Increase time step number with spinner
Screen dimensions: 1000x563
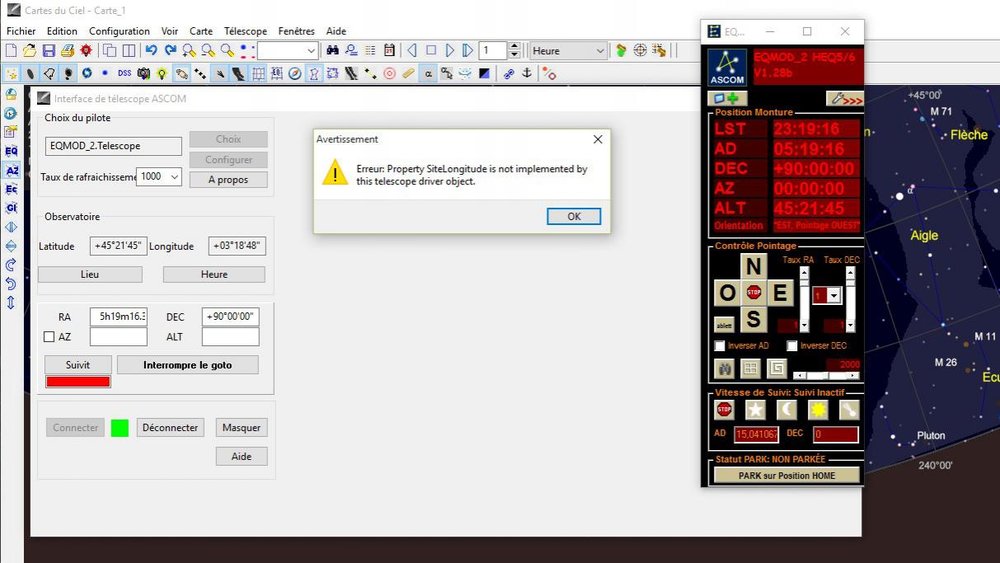[x=515, y=46]
